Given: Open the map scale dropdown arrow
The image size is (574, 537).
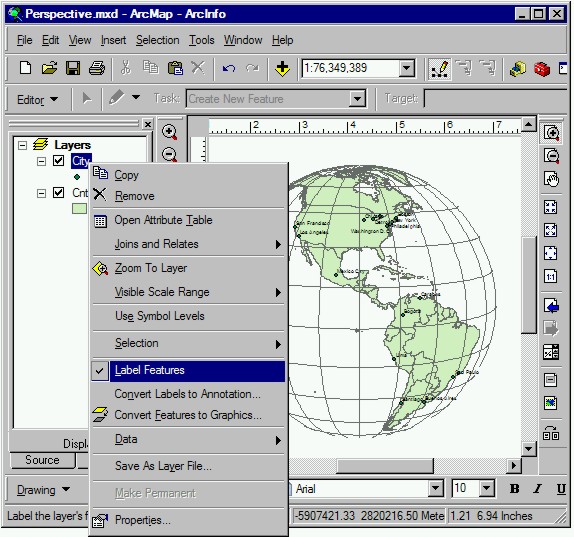Looking at the screenshot, I should (406, 68).
